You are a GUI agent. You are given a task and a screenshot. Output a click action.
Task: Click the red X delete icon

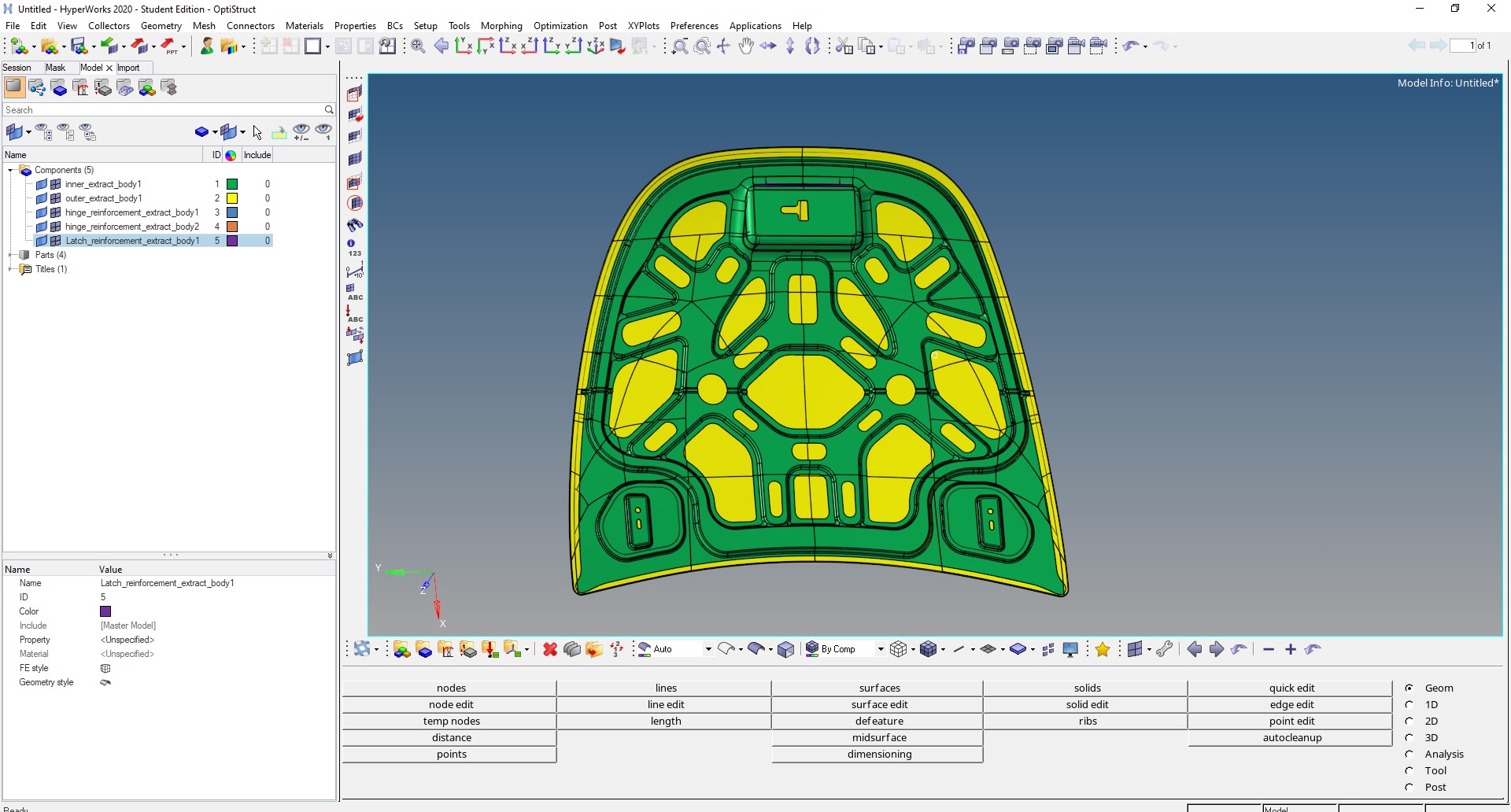(x=550, y=649)
